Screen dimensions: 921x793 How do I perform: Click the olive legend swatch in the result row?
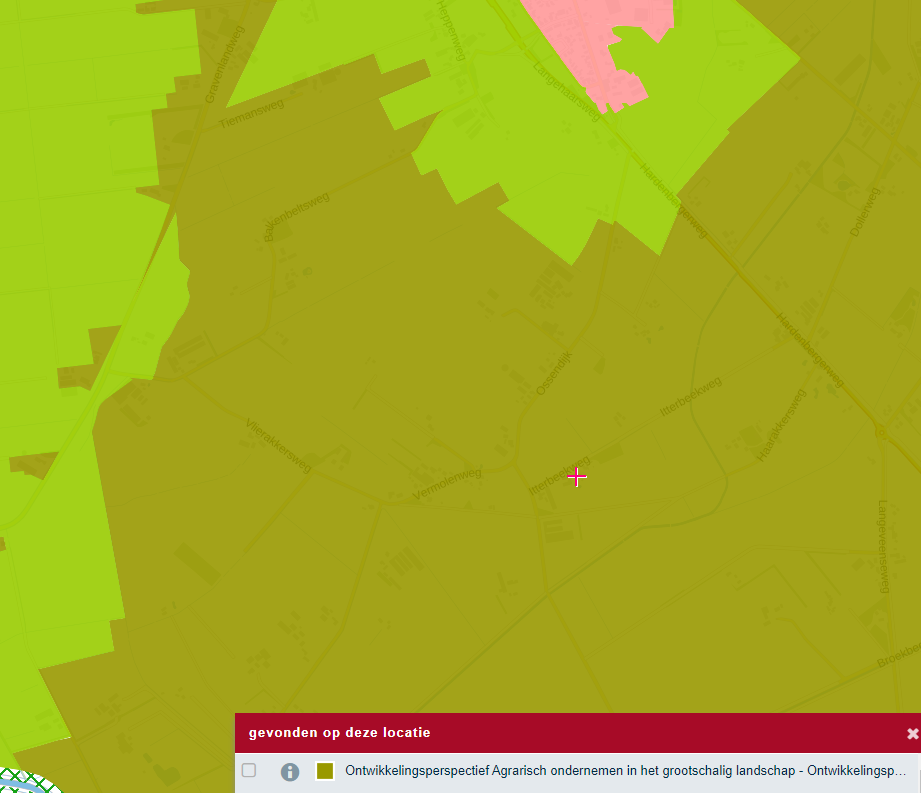tap(325, 771)
